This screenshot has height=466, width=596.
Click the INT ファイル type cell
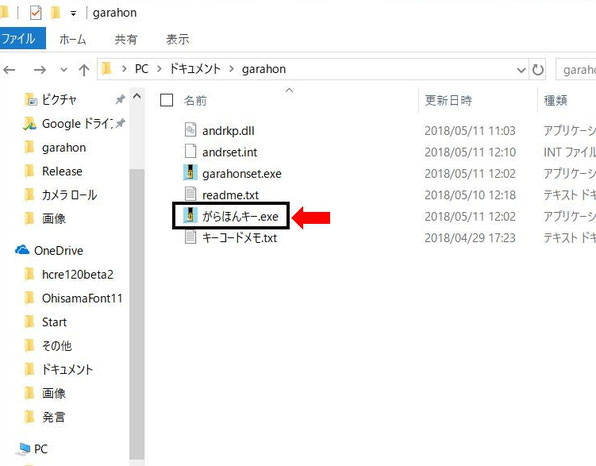[569, 152]
